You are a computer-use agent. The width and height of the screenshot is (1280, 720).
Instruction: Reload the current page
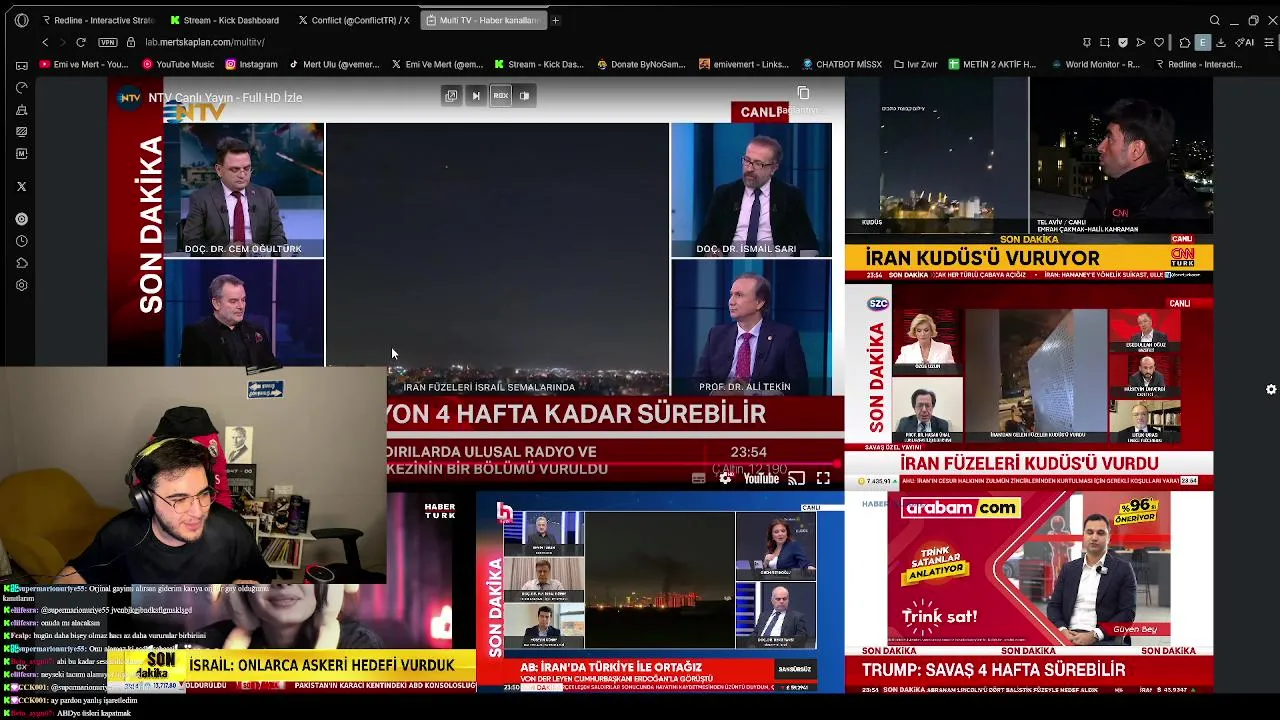coord(81,42)
